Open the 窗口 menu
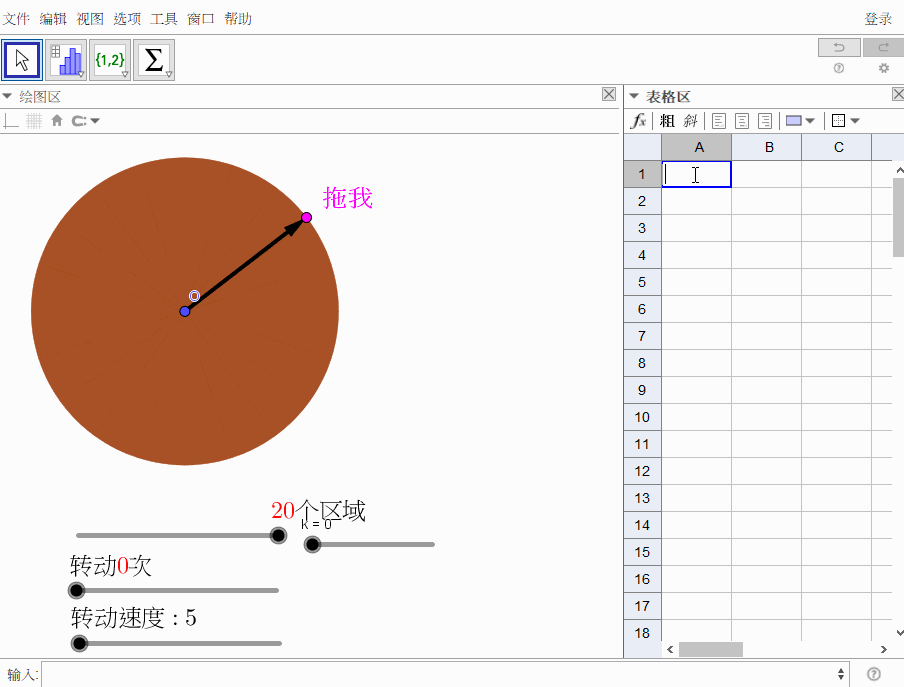The height and width of the screenshot is (687, 904). (201, 19)
